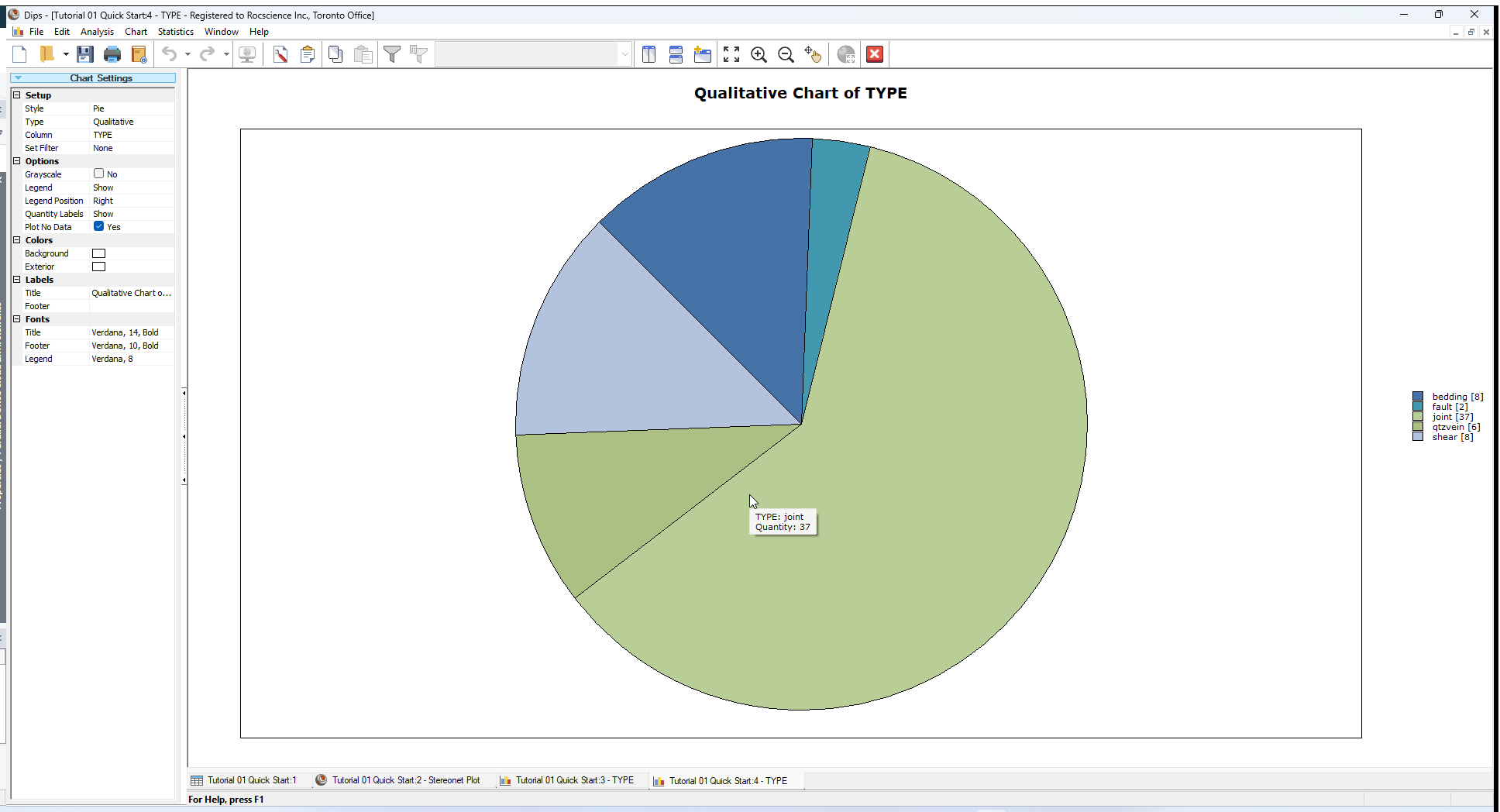This screenshot has height=812, width=1500.
Task: Click the Footer label text field
Action: click(x=130, y=306)
